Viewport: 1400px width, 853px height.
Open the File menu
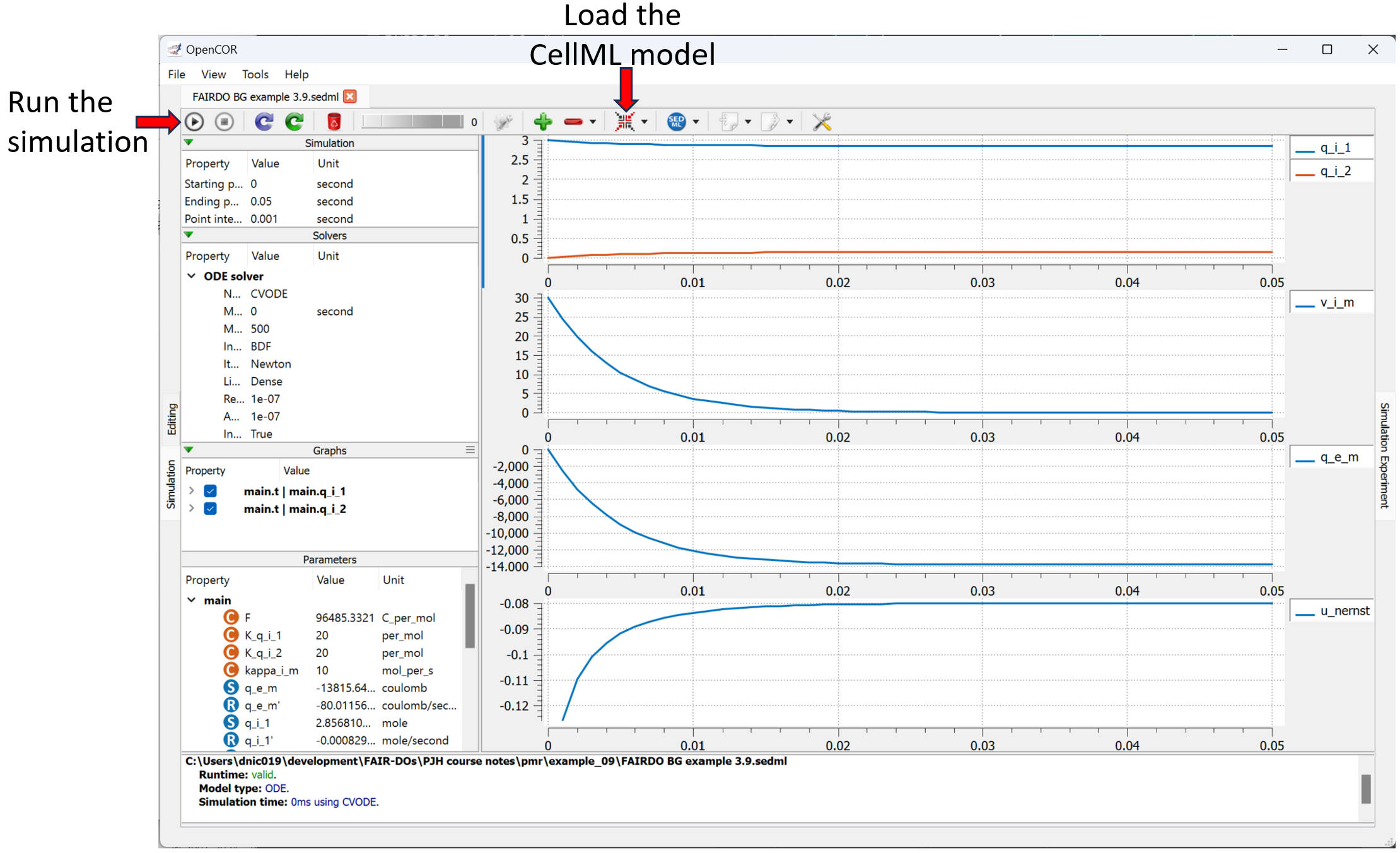click(176, 74)
